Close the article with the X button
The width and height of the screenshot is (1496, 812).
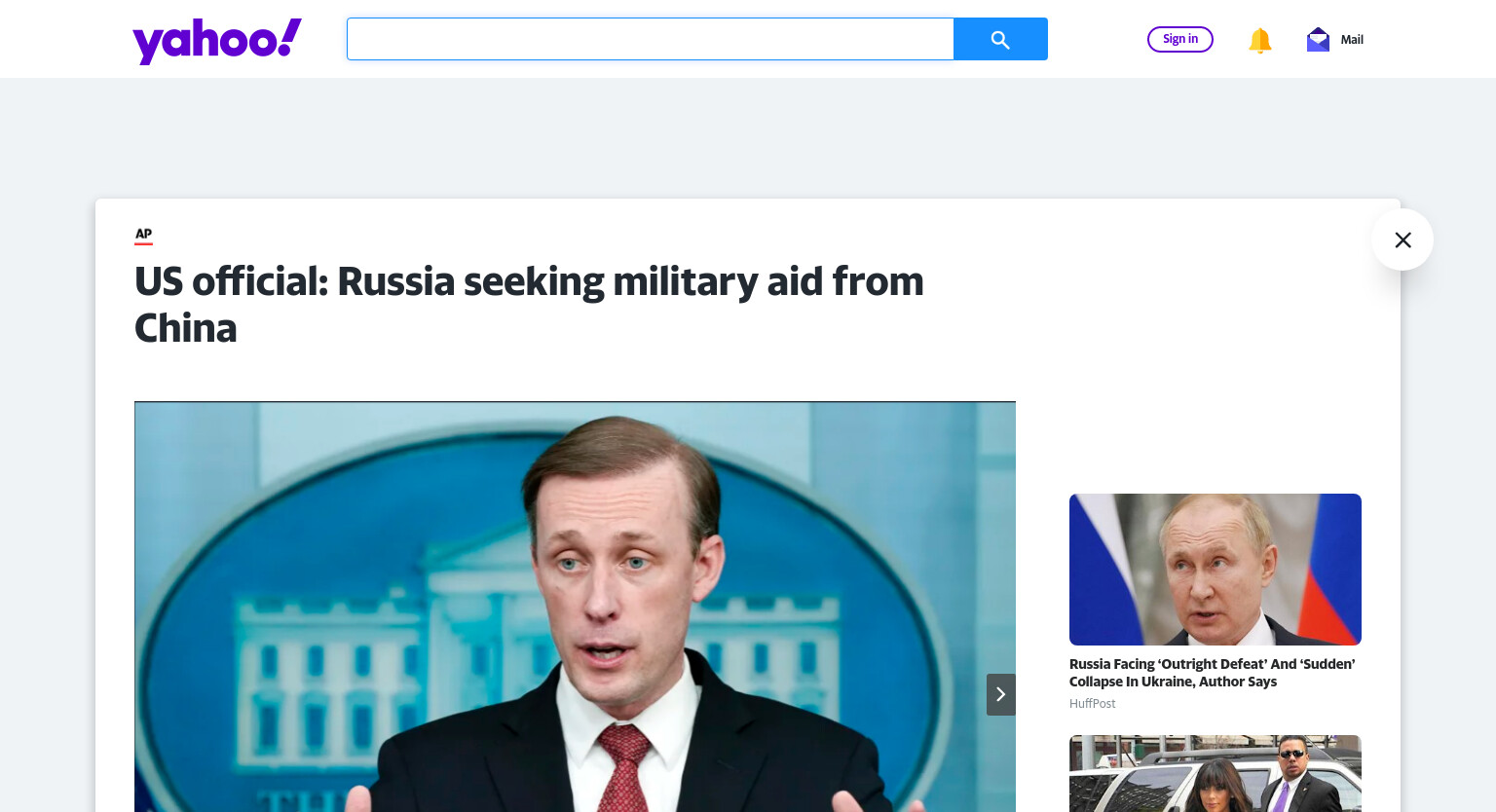pos(1402,240)
